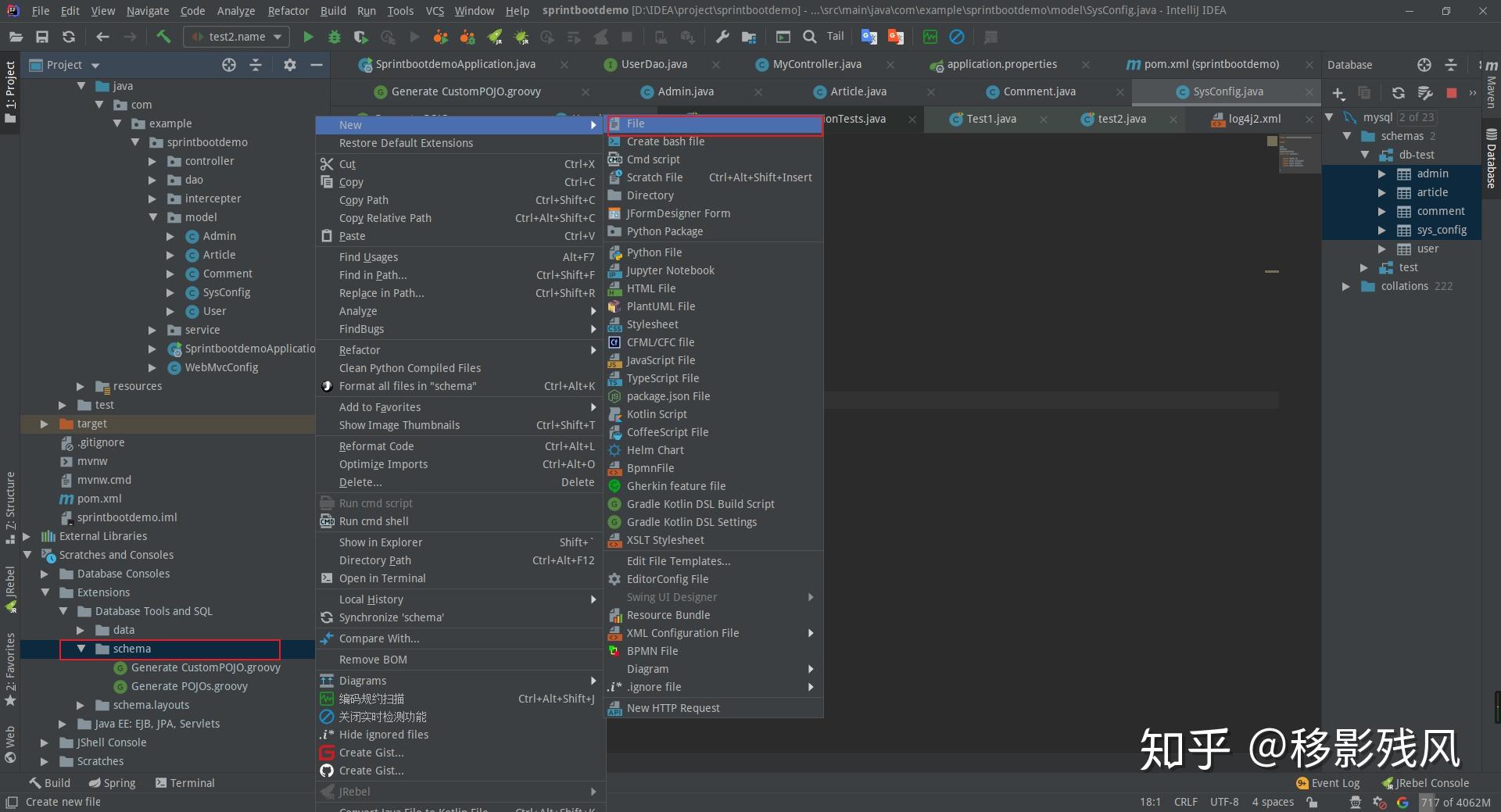Click locate-in-tree target icon in Project panel
The image size is (1501, 812).
click(x=228, y=65)
